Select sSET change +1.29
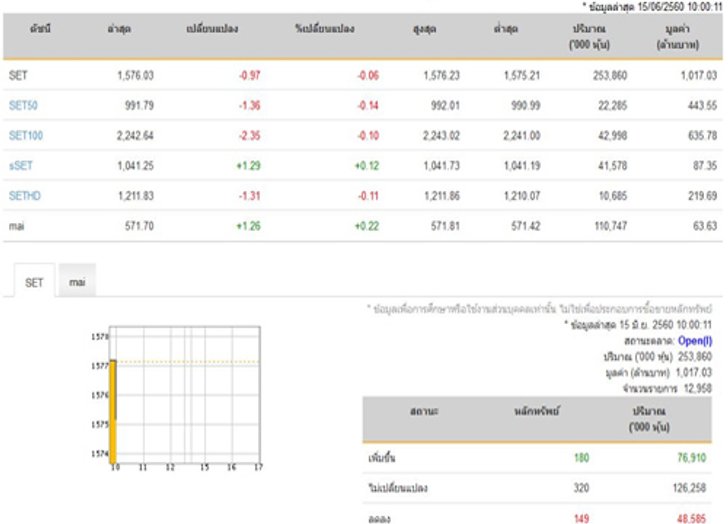728x524 pixels. pos(248,166)
